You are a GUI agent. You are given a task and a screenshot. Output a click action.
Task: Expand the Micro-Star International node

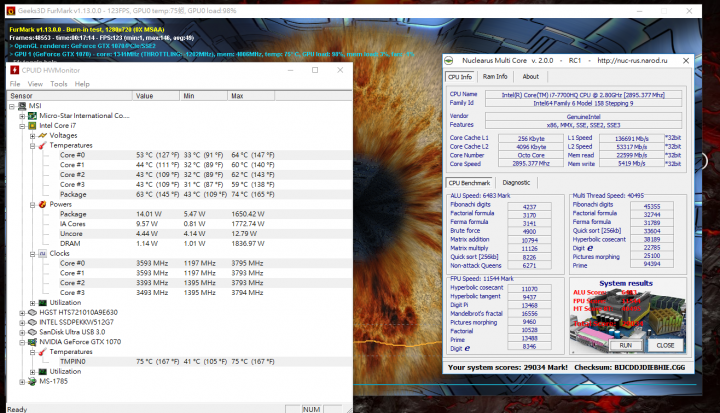22,116
